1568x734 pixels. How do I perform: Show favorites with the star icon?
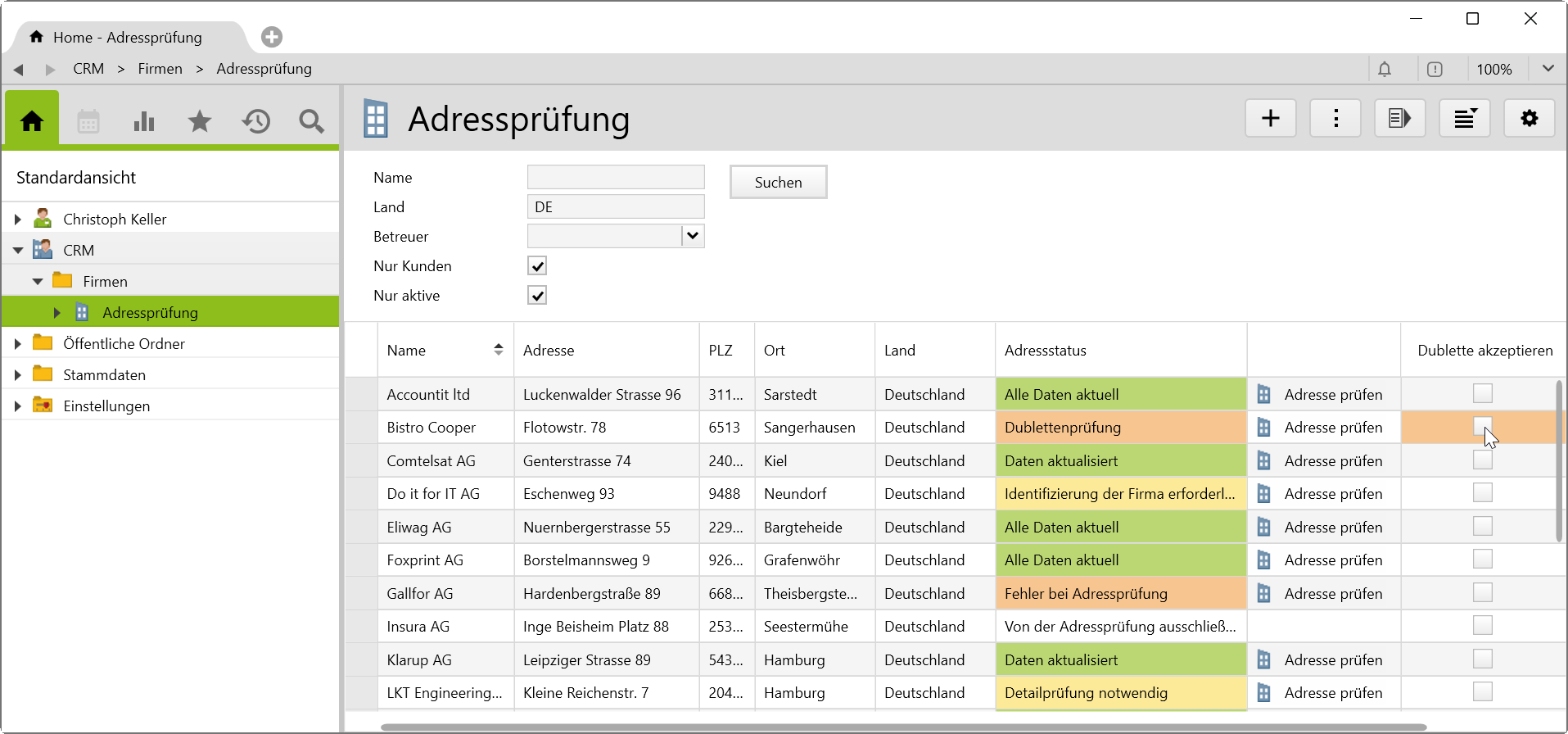pyautogui.click(x=200, y=122)
